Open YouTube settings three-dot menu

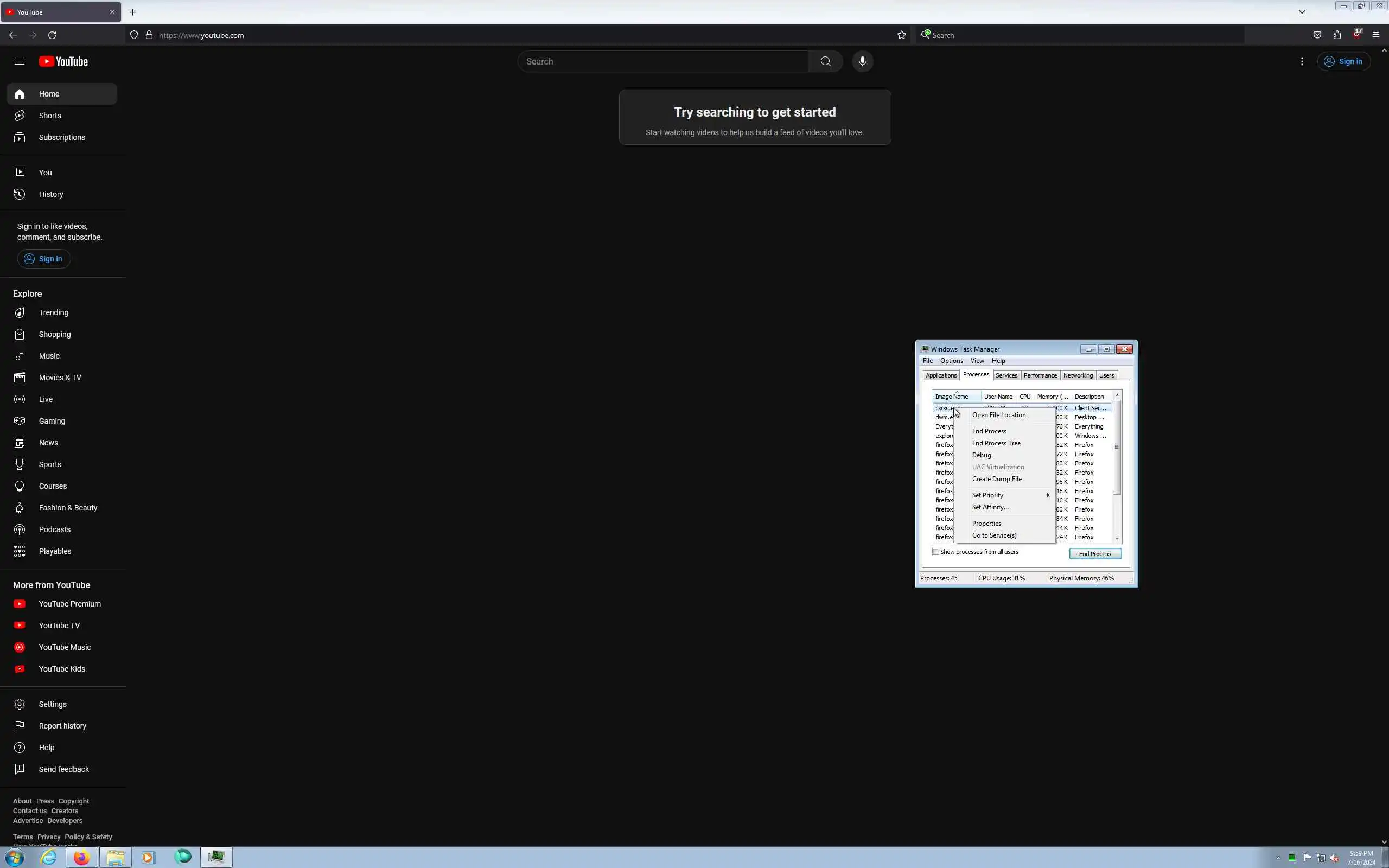tap(1302, 61)
